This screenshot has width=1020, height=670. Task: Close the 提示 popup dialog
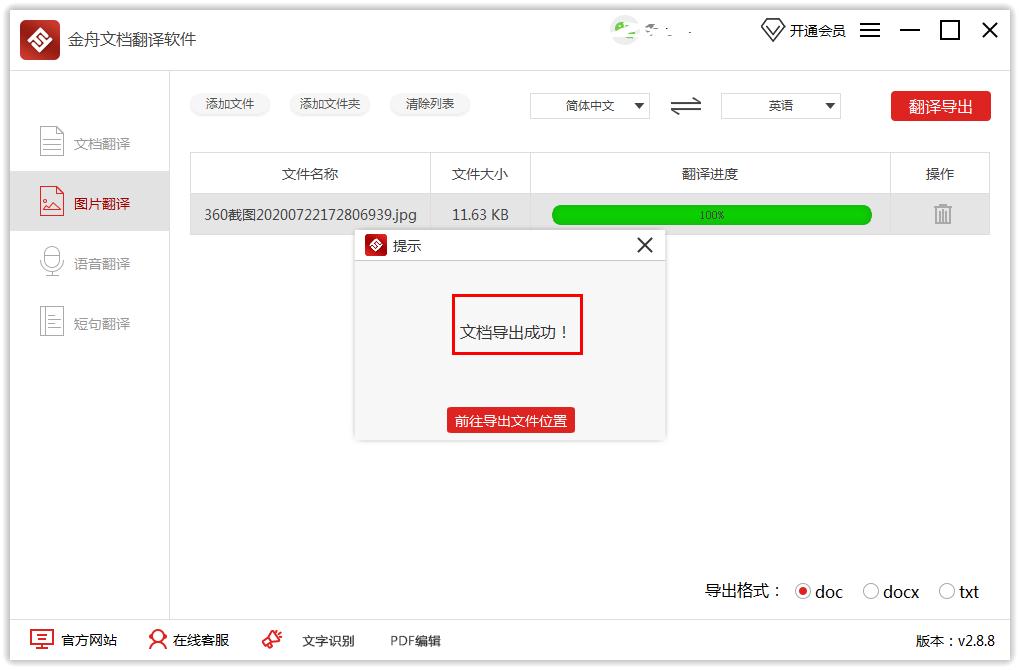644,244
